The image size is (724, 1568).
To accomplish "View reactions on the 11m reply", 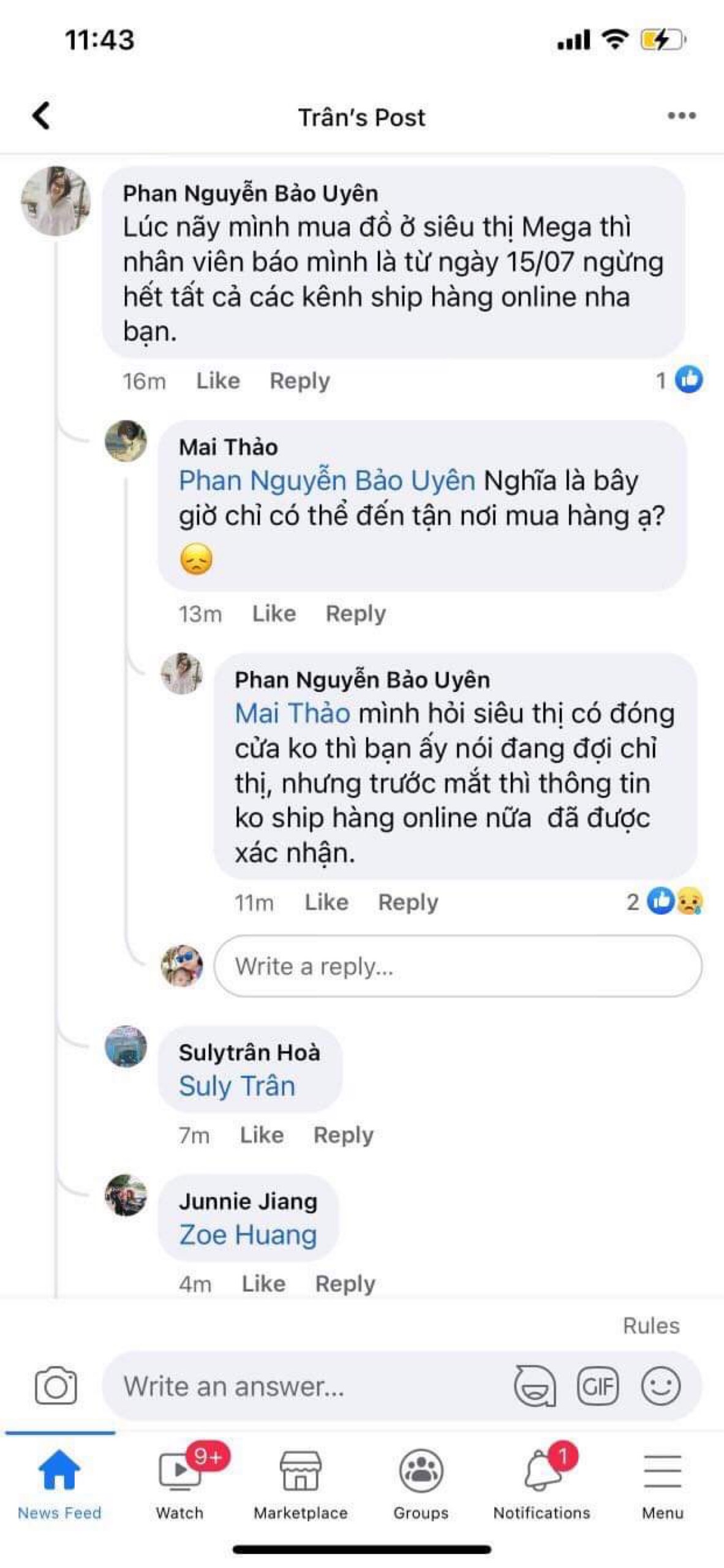I will (x=674, y=901).
